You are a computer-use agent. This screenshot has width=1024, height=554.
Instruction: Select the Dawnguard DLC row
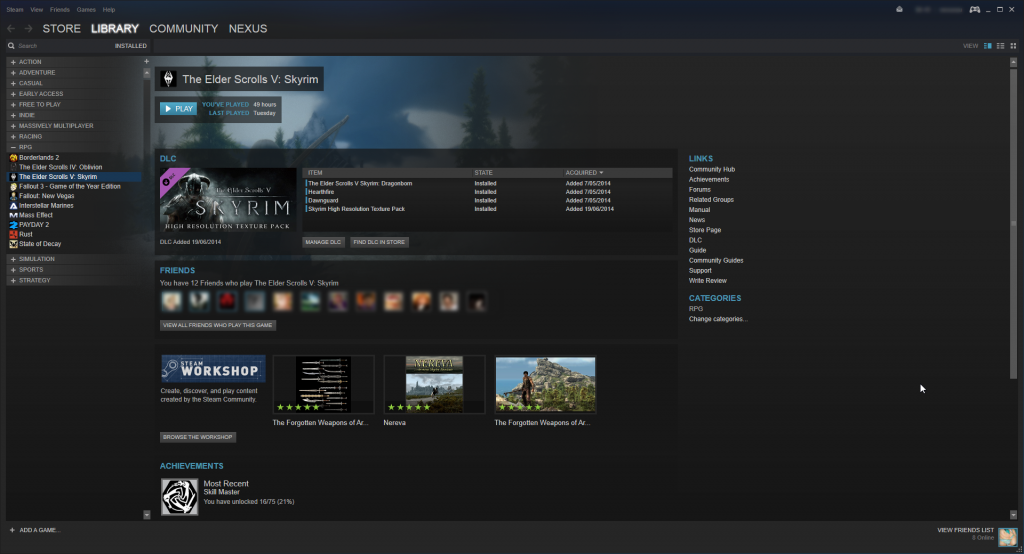click(x=488, y=201)
